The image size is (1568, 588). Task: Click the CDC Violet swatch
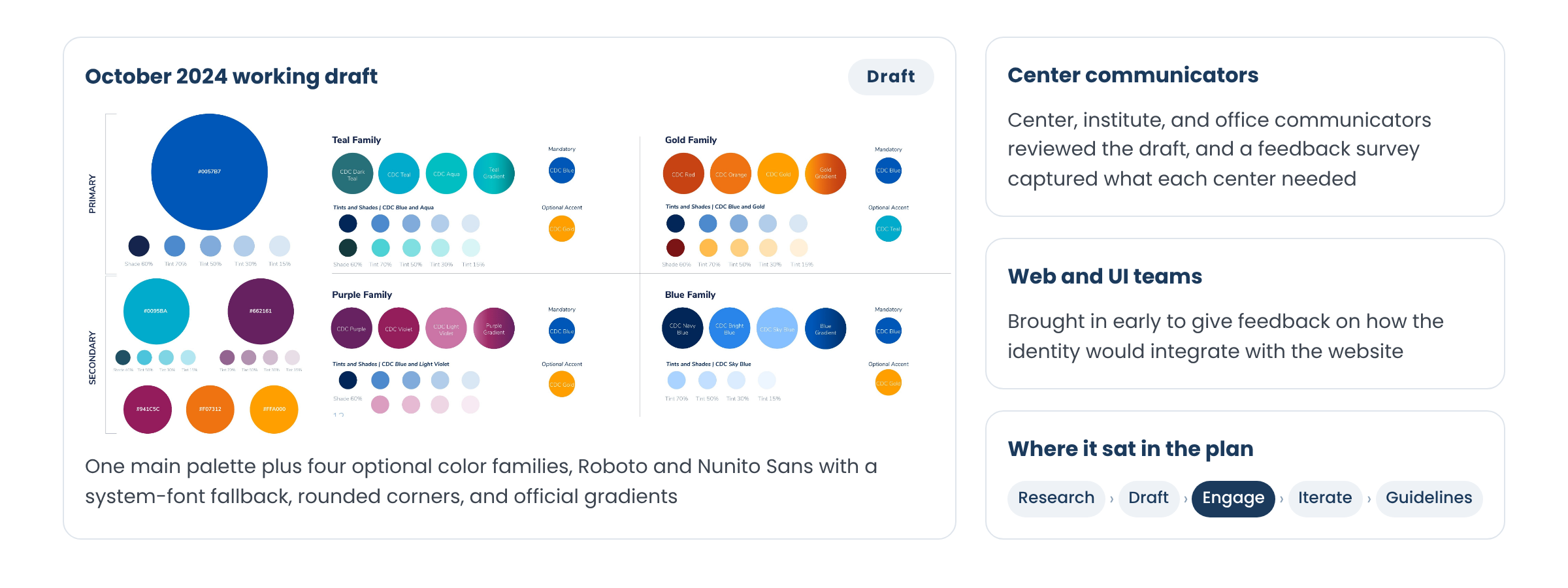click(399, 328)
